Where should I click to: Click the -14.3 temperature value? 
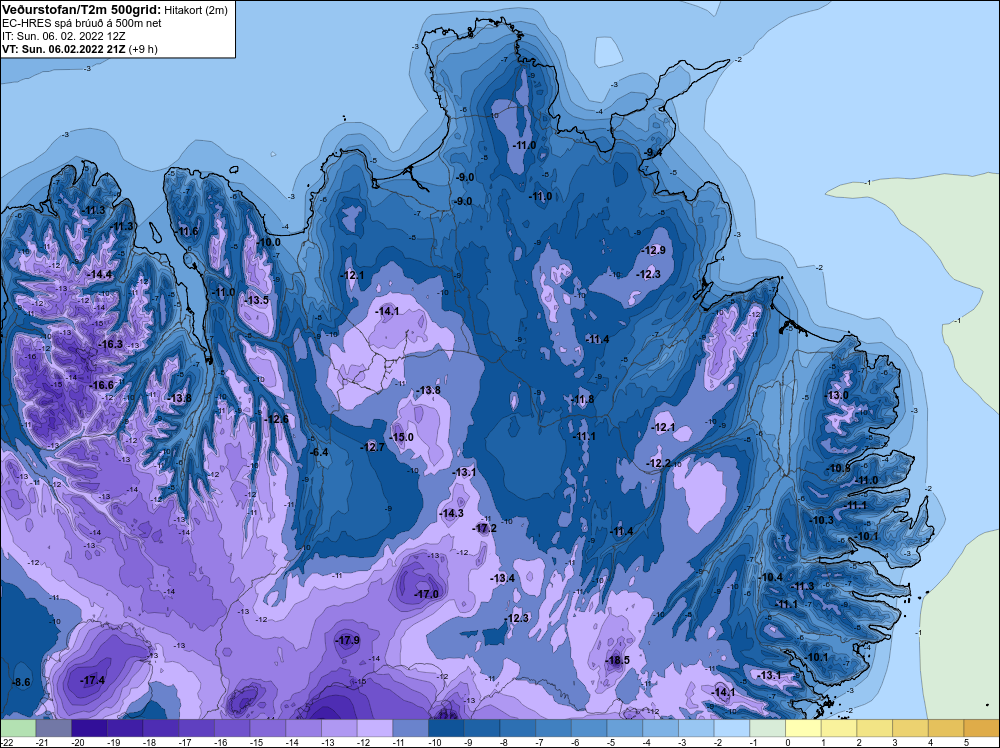(x=452, y=513)
